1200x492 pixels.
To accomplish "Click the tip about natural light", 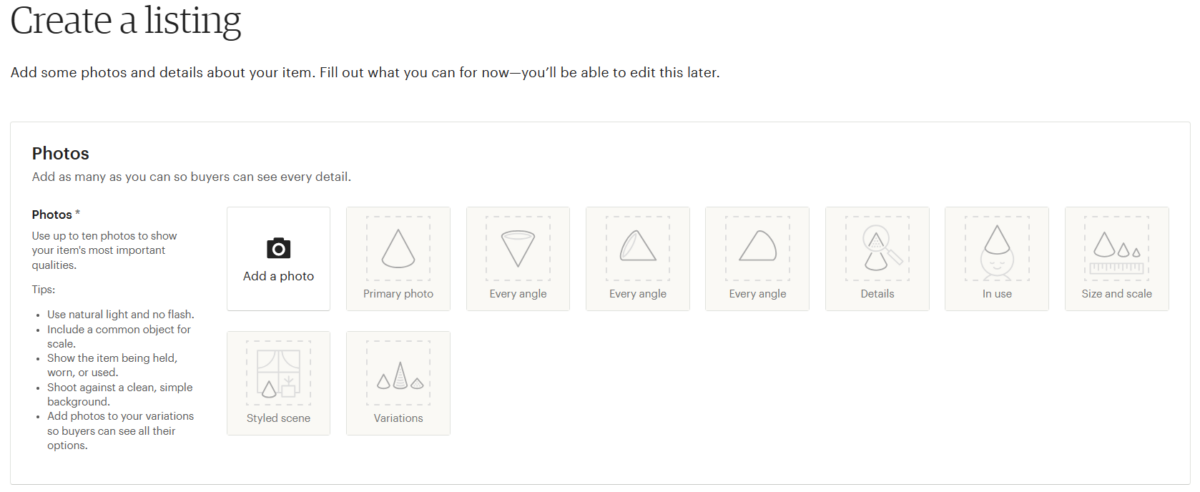I will 121,314.
